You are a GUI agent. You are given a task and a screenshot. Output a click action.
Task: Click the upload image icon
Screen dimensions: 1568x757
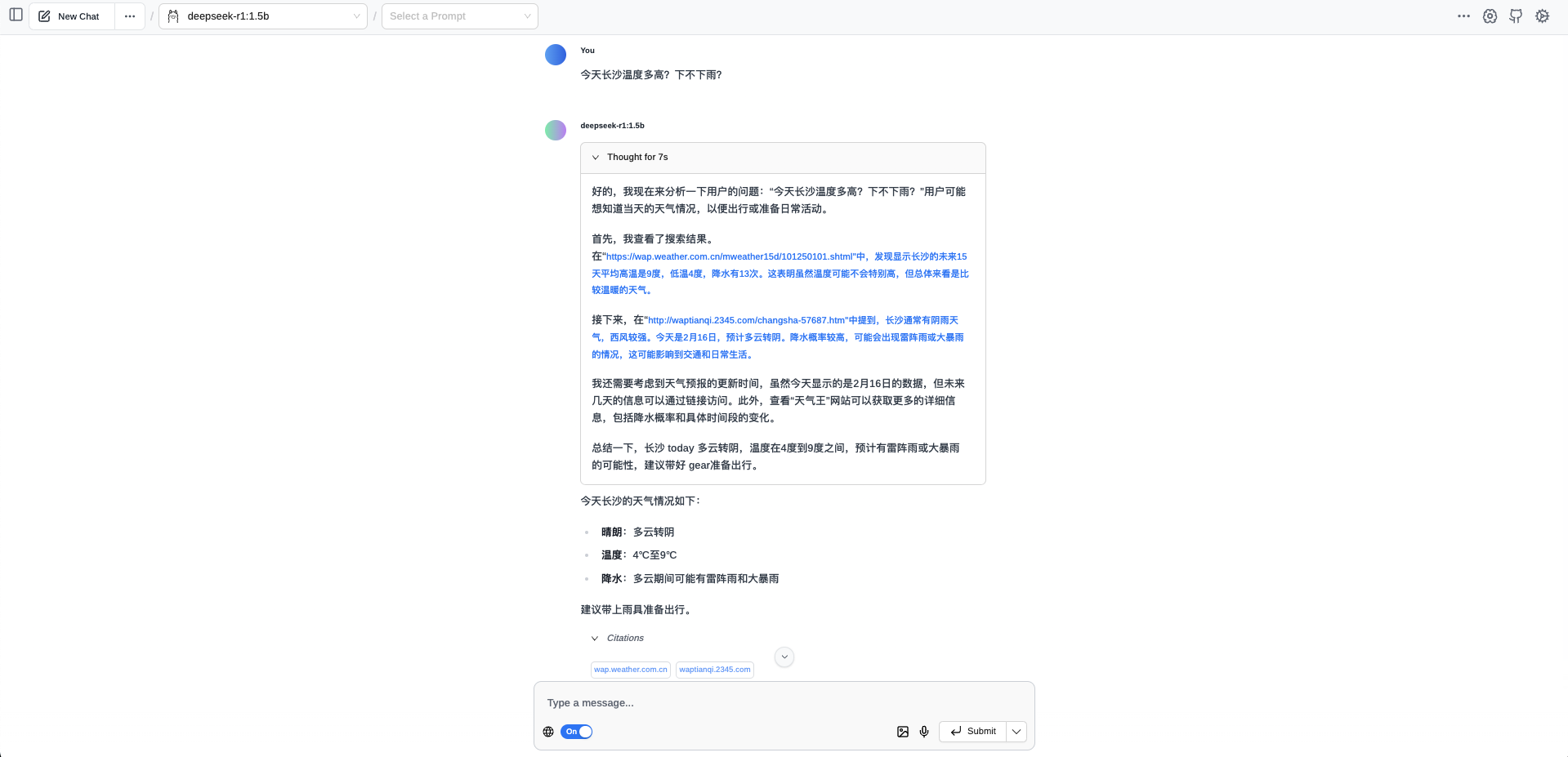[x=902, y=732]
